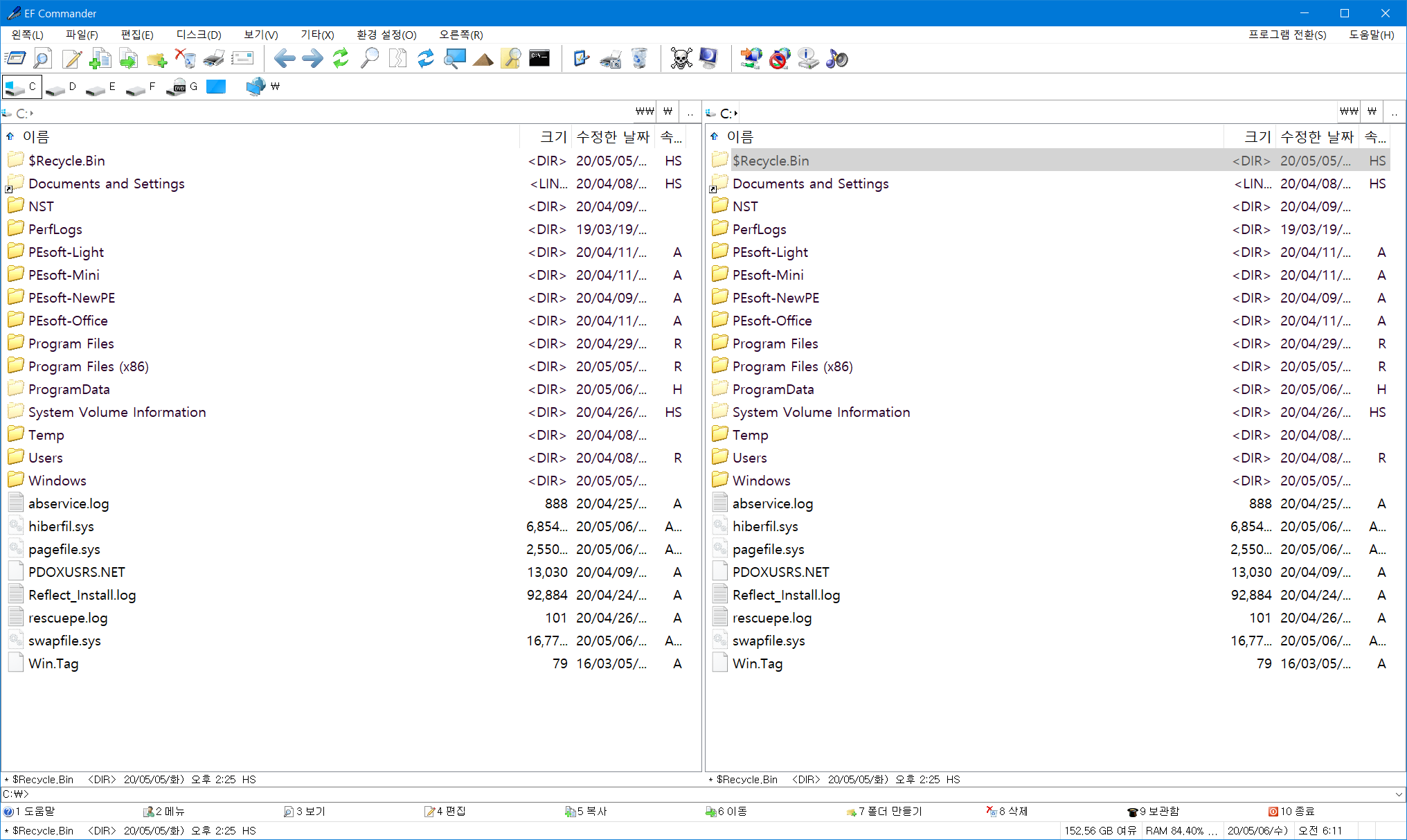
Task: Click the new folder icon
Action: [156, 59]
